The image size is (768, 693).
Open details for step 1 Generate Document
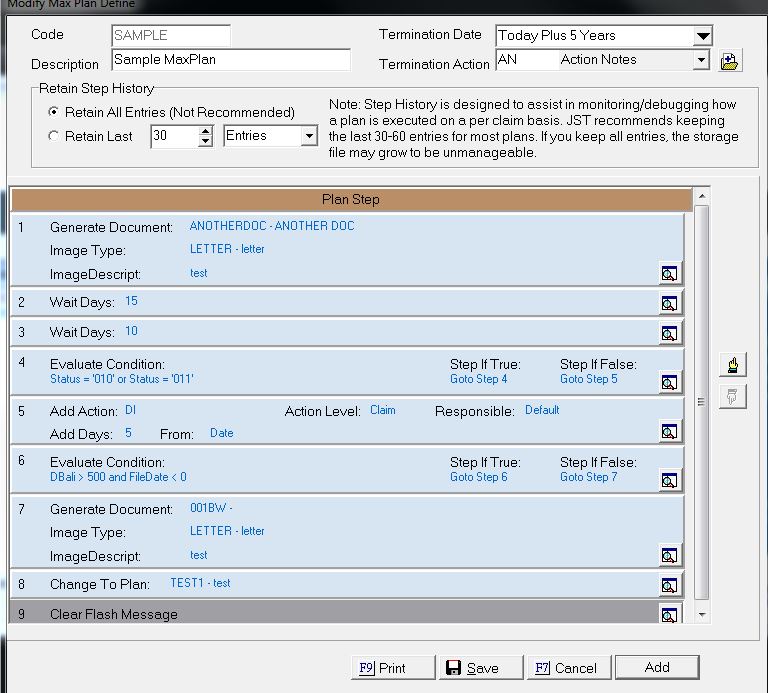[669, 273]
